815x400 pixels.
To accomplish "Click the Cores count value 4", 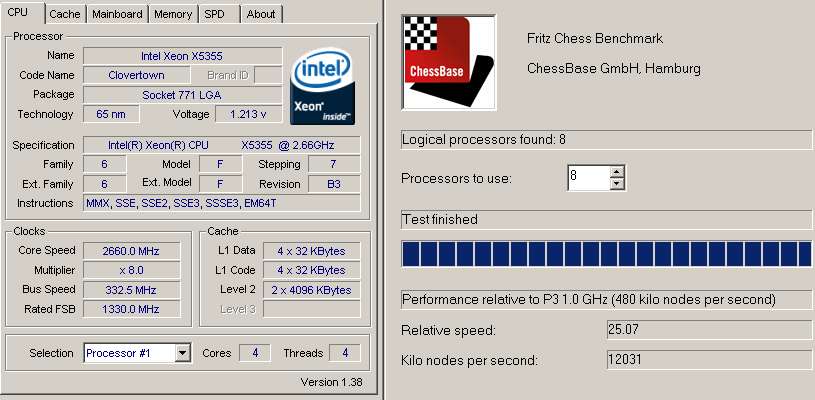I will [255, 353].
